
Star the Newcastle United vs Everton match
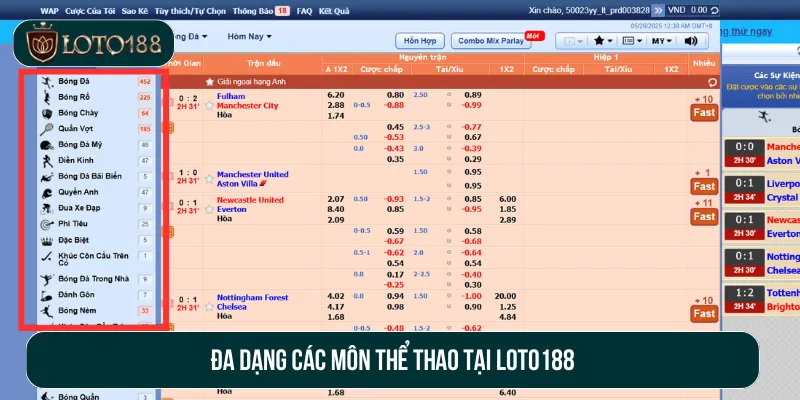209,209
